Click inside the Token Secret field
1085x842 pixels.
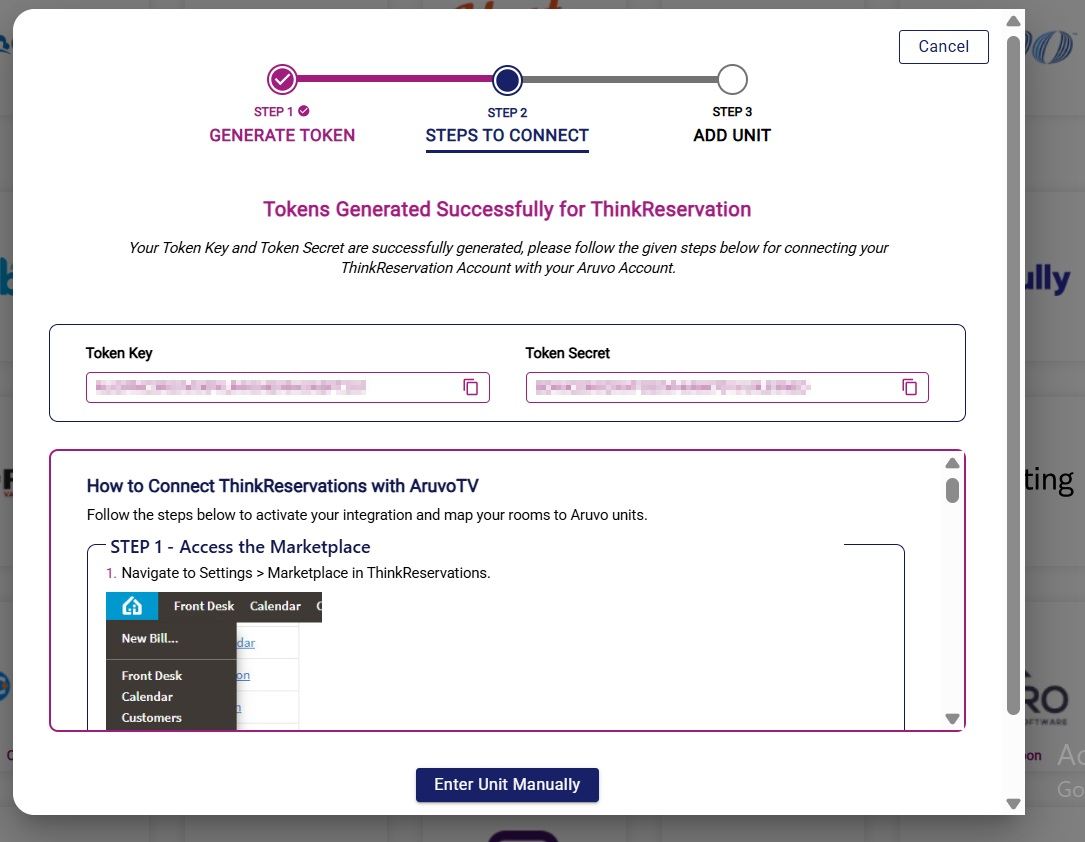727,387
